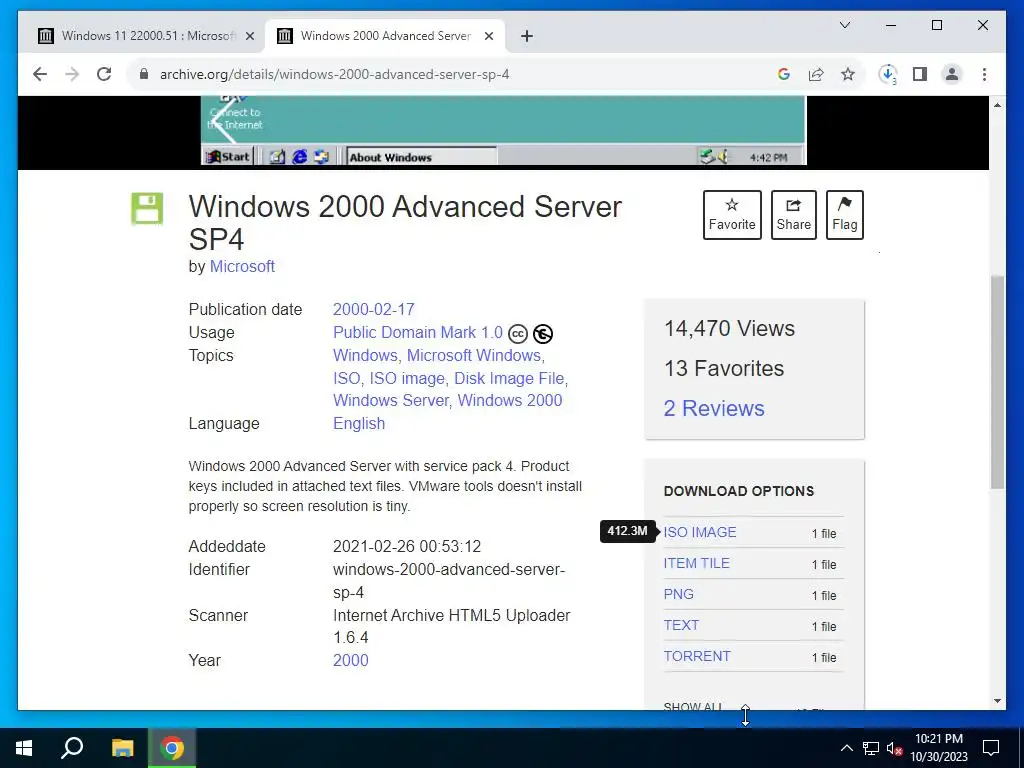Viewport: 1024px width, 768px height.
Task: Click the site padlock icon
Action: [x=144, y=74]
